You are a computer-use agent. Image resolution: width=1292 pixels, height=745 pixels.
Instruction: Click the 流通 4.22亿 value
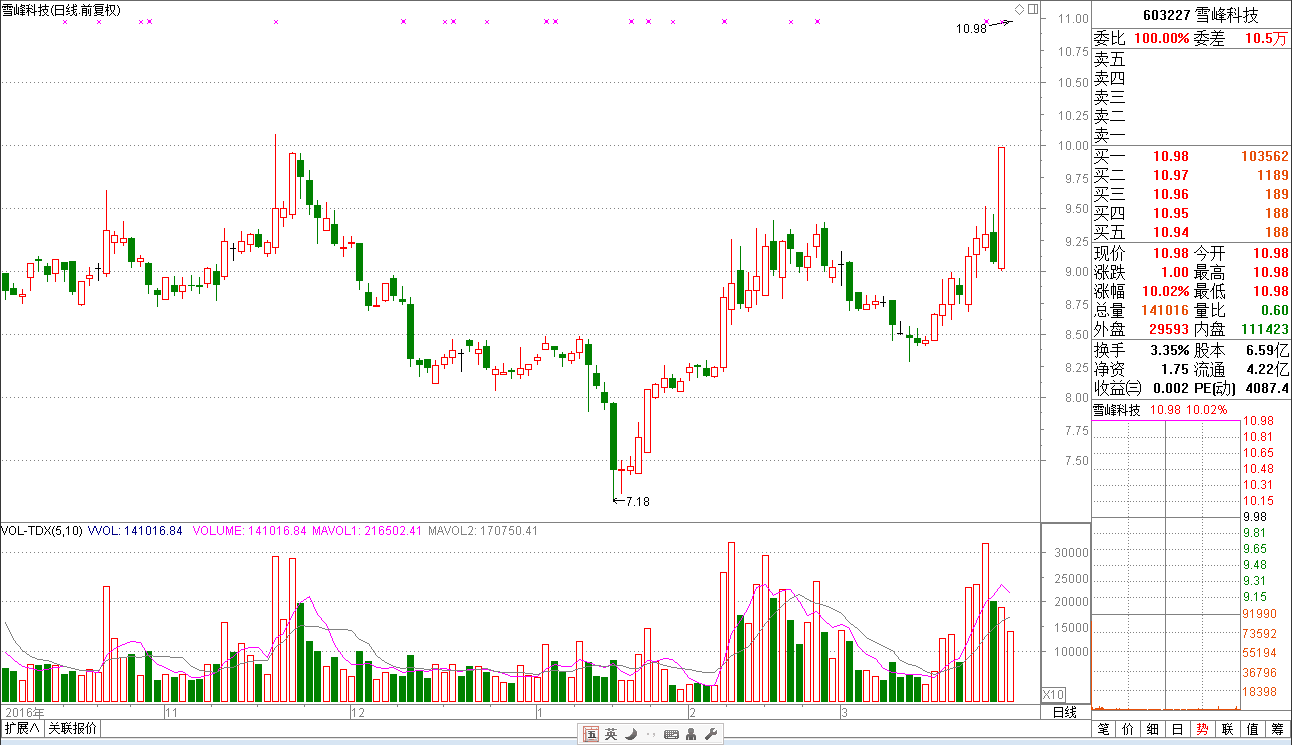(x=1267, y=369)
